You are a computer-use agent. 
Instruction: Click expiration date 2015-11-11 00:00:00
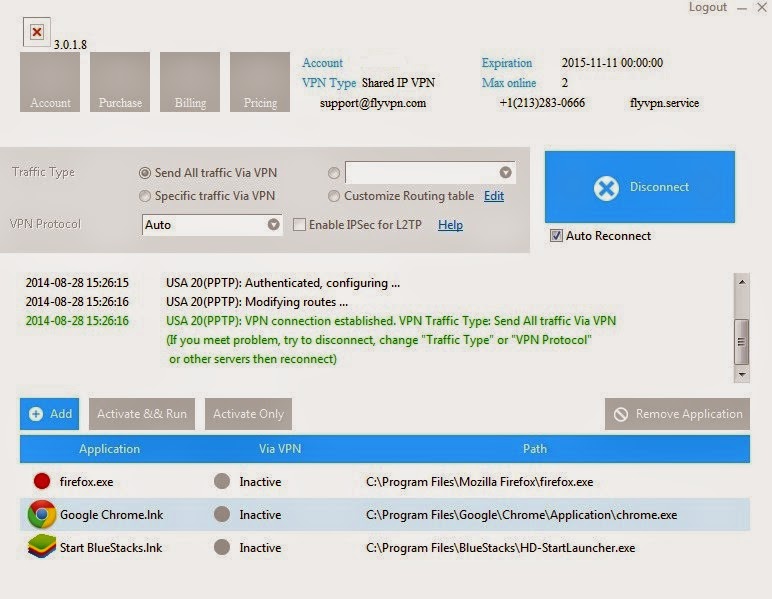[x=612, y=63]
